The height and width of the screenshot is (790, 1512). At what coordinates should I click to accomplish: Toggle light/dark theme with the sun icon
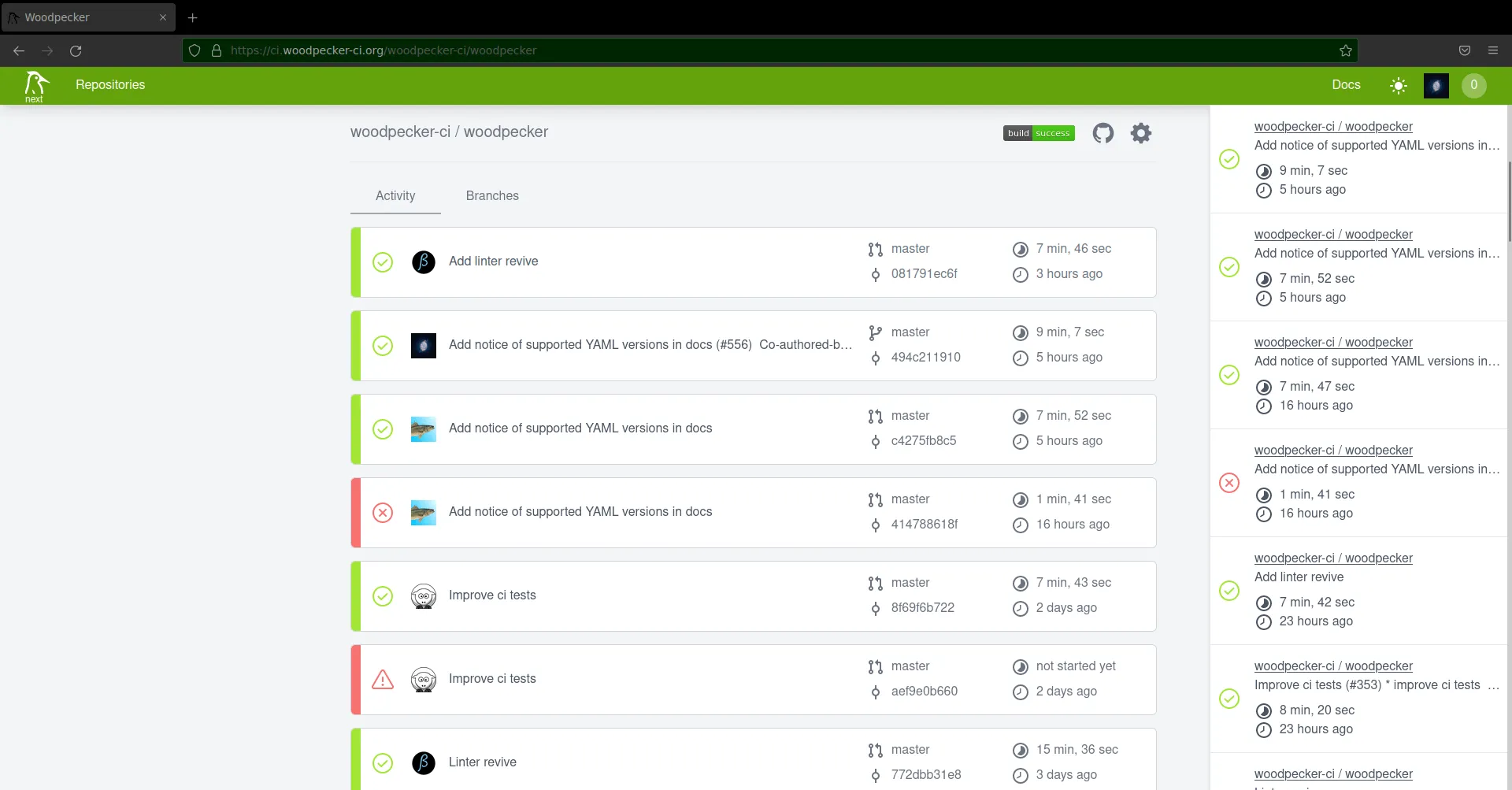pyautogui.click(x=1399, y=85)
